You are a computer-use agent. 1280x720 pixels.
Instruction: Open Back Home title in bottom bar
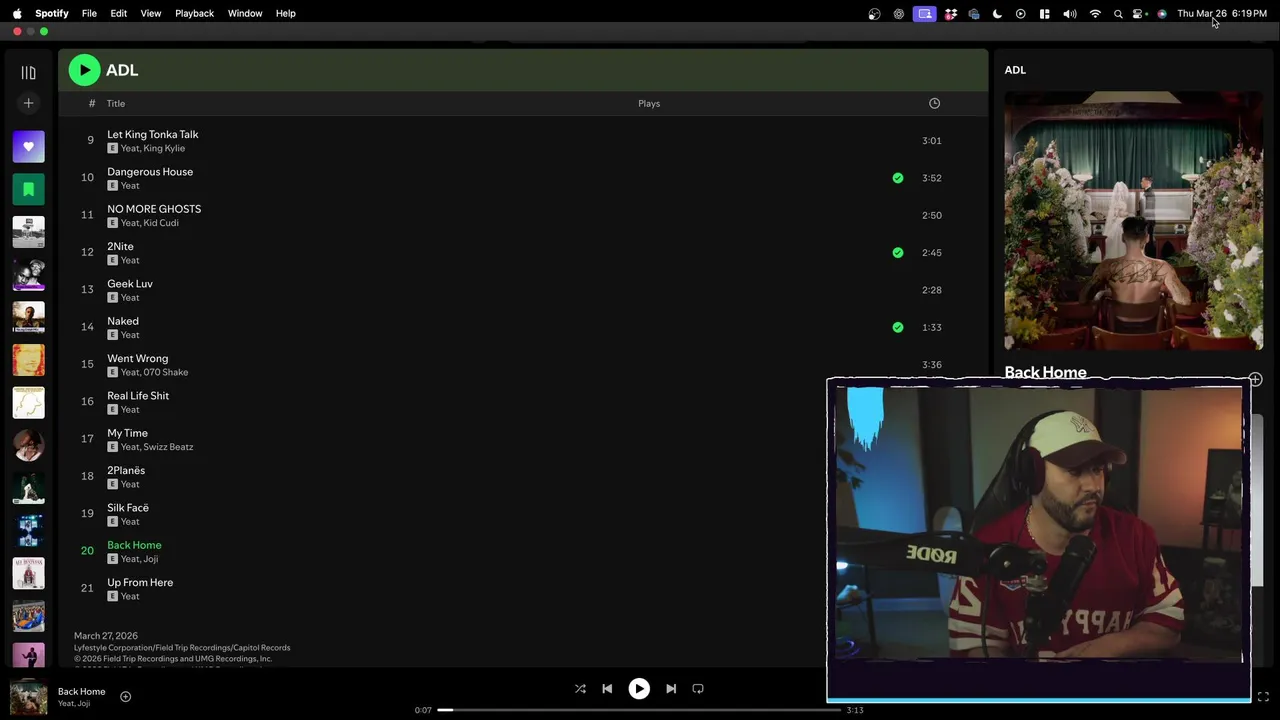click(81, 691)
